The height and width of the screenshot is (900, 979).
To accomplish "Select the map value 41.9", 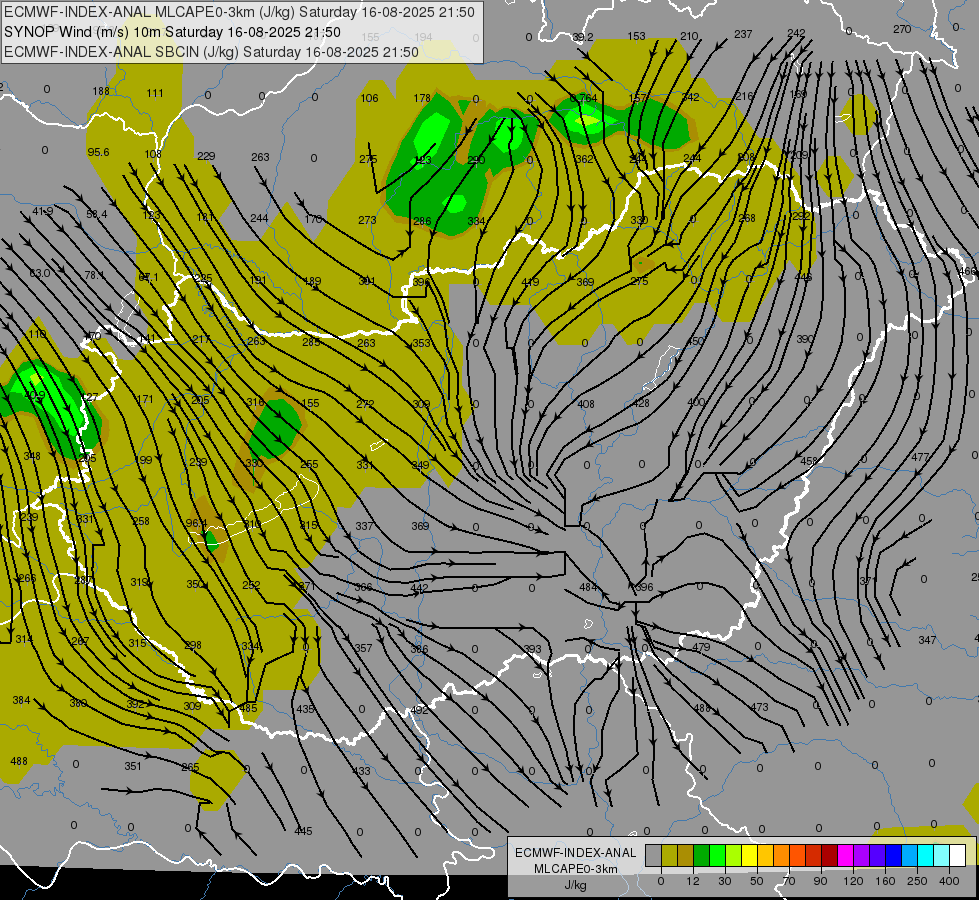I will coord(42,212).
